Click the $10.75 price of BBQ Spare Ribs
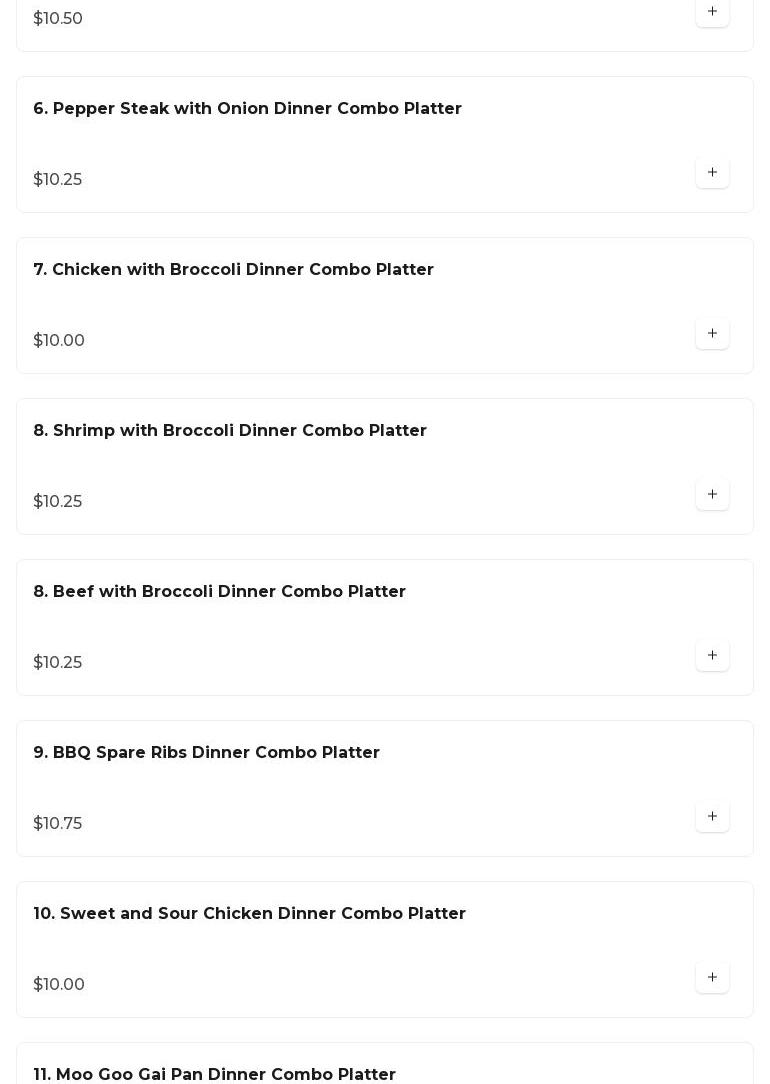The height and width of the screenshot is (1084, 770). coord(58,823)
